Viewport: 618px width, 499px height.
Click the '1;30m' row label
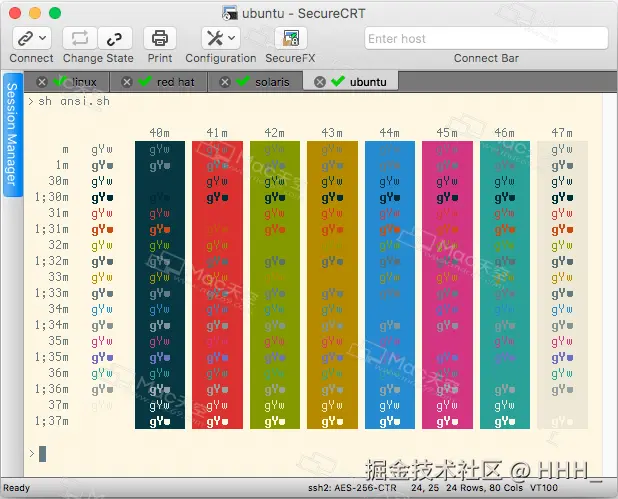click(52, 197)
